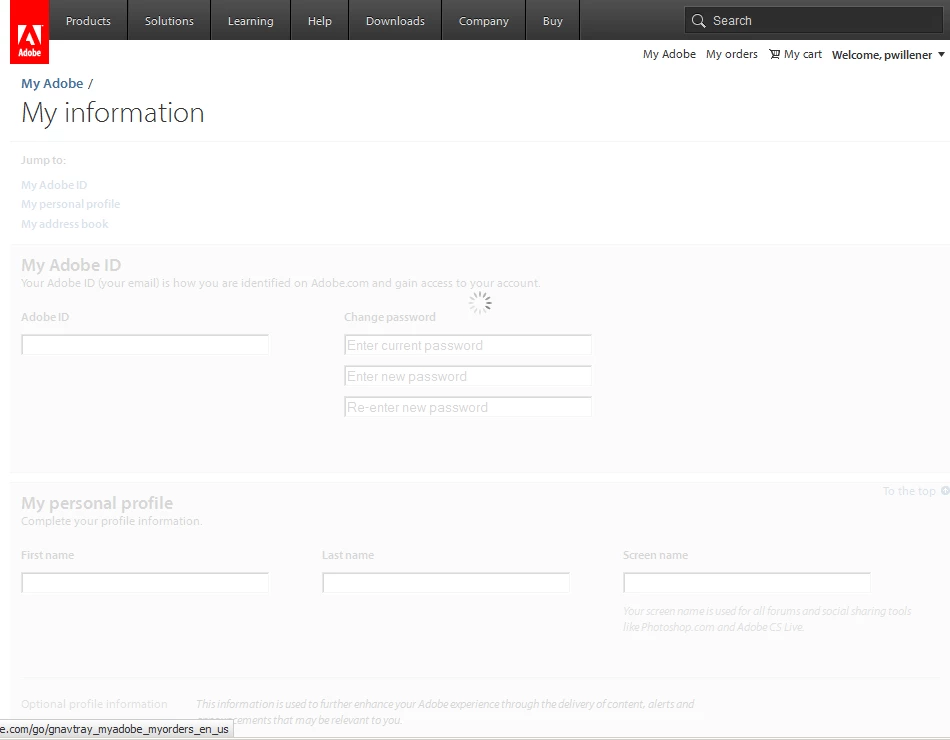The width and height of the screenshot is (950, 740).
Task: Click the My Adobe breadcrumb link
Action: [x=52, y=83]
